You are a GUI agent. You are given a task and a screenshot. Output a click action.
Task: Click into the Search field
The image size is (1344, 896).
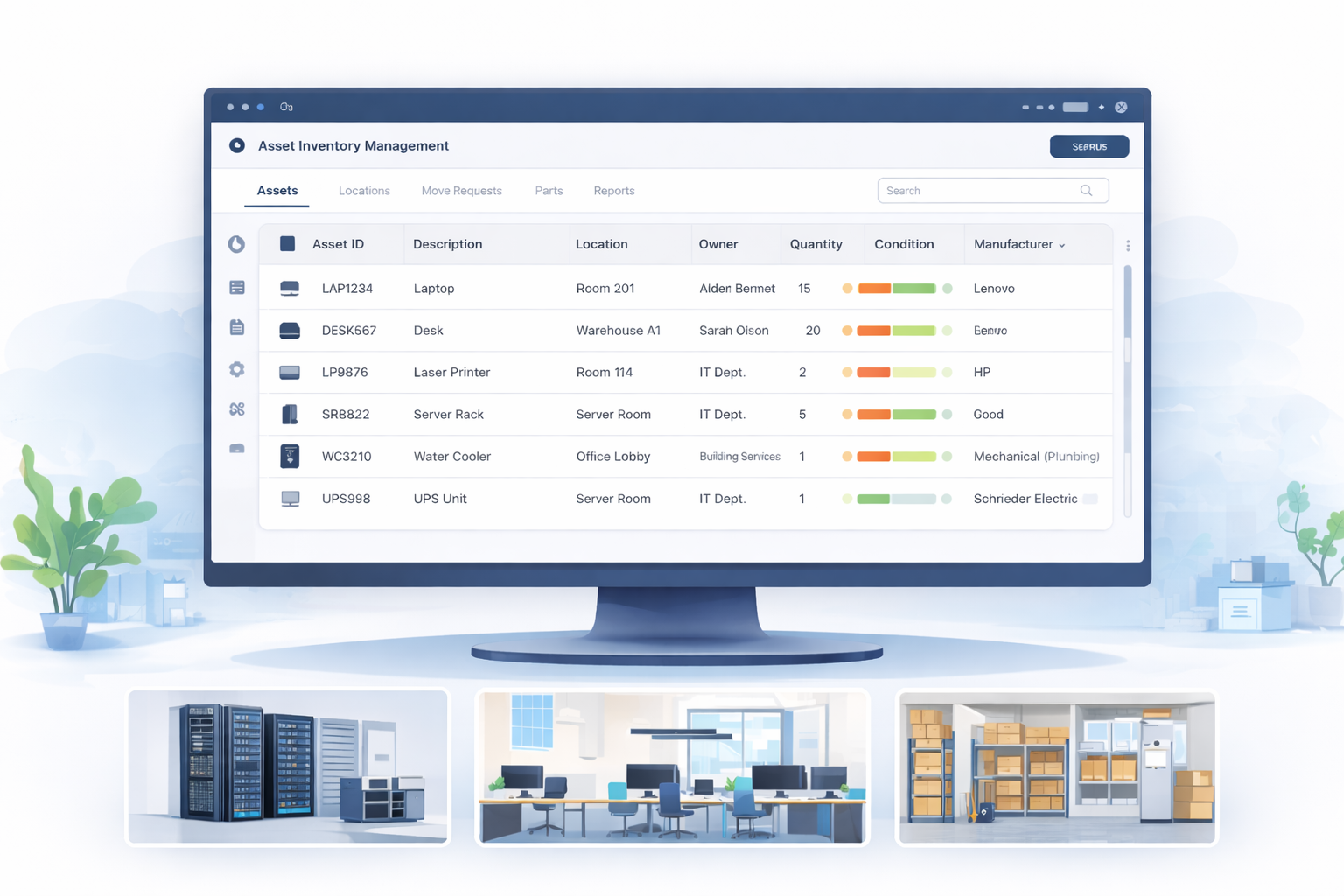[x=993, y=191]
